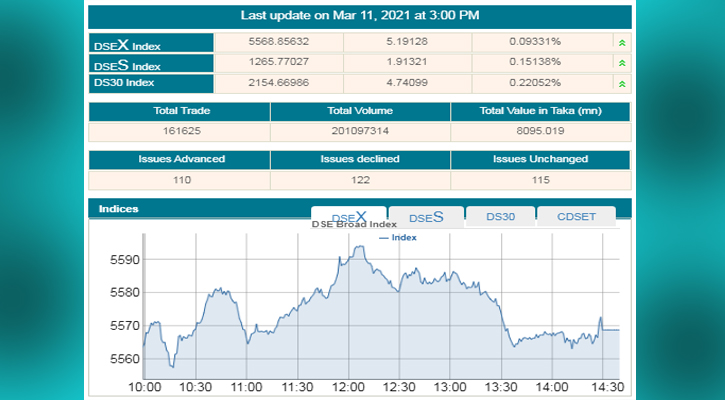Open the DSES chart tab
The height and width of the screenshot is (400, 725).
click(426, 217)
